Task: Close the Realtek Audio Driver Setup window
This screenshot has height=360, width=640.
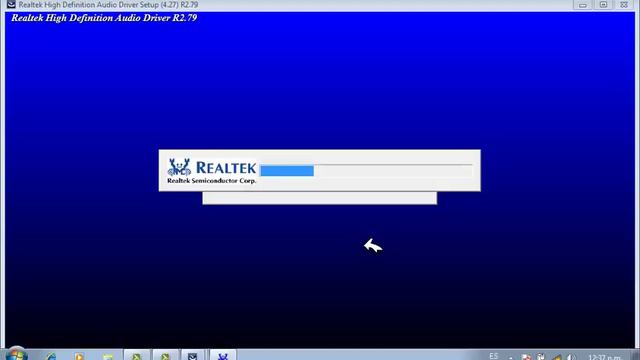Action: (624, 5)
